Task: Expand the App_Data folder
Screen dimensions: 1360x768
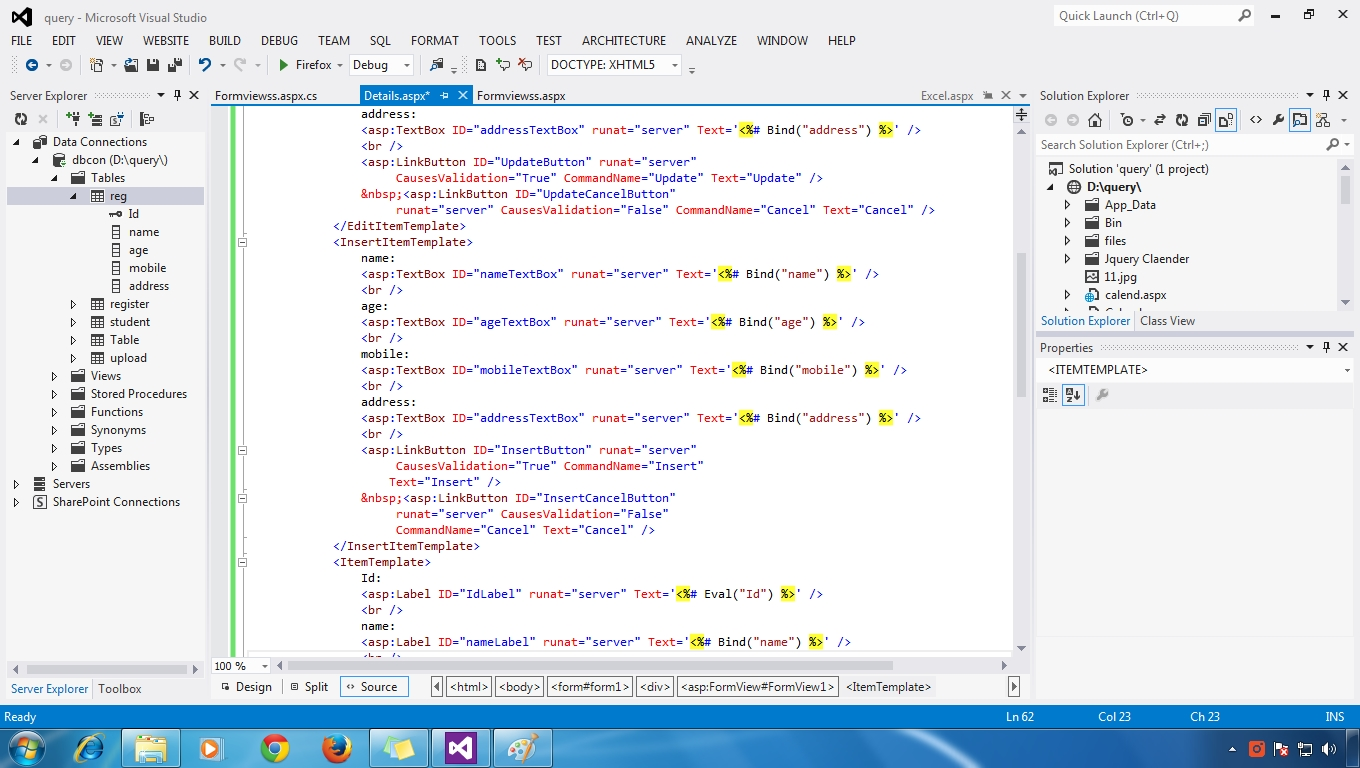Action: click(1069, 204)
